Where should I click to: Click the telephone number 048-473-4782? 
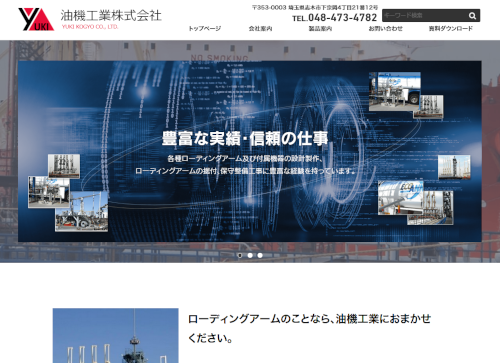[x=342, y=18]
